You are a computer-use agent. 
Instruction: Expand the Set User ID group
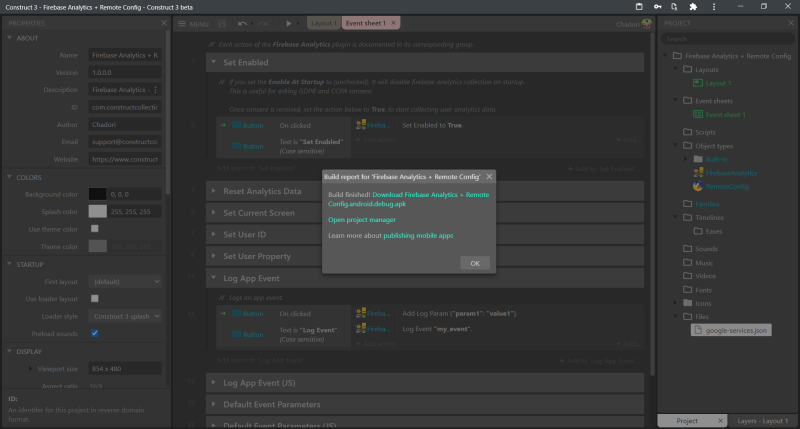point(214,234)
